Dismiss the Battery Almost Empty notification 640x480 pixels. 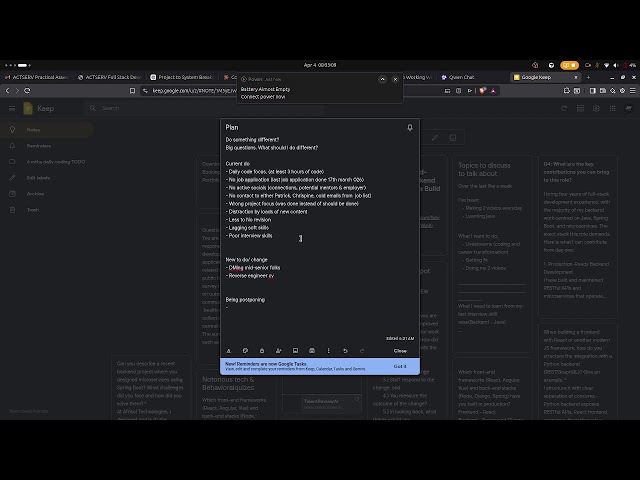coord(395,79)
